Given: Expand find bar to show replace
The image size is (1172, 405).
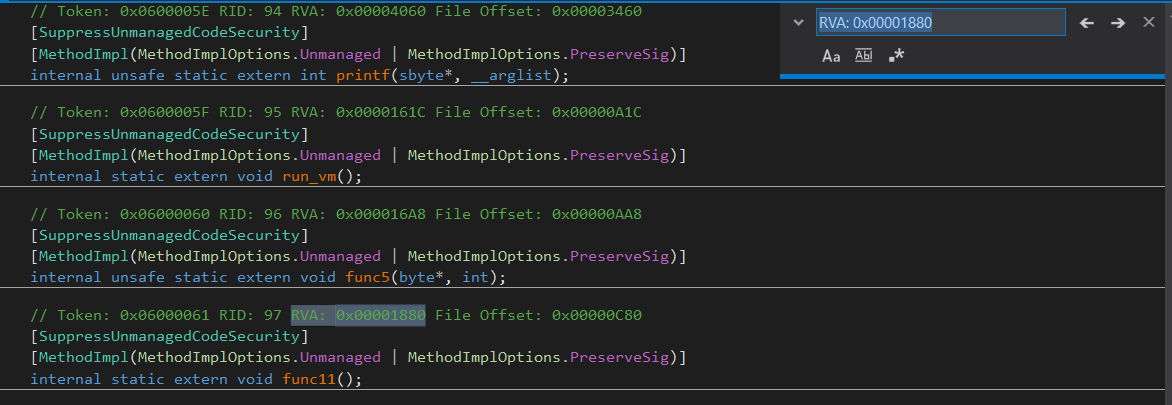Looking at the screenshot, I should [798, 22].
